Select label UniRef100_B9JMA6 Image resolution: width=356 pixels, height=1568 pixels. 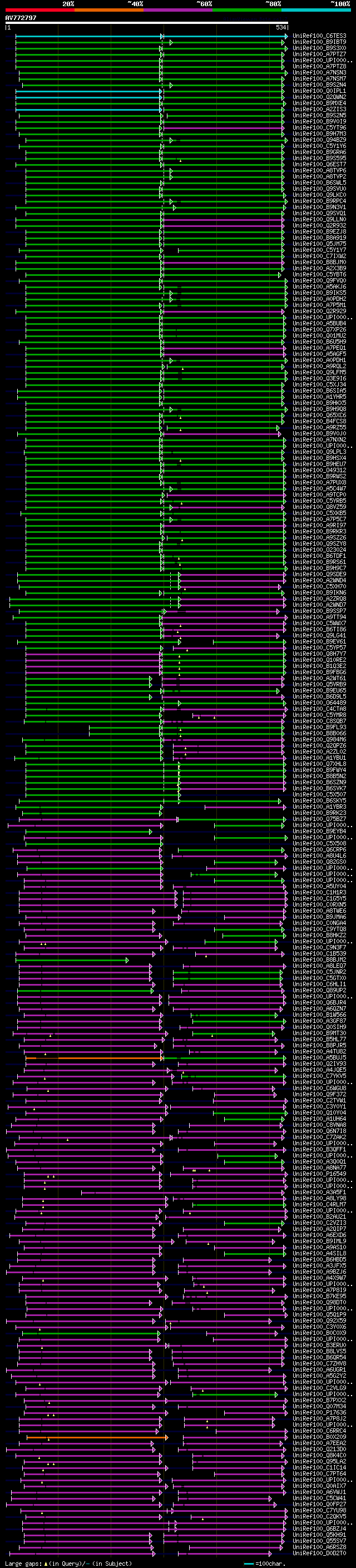pyautogui.click(x=319, y=917)
